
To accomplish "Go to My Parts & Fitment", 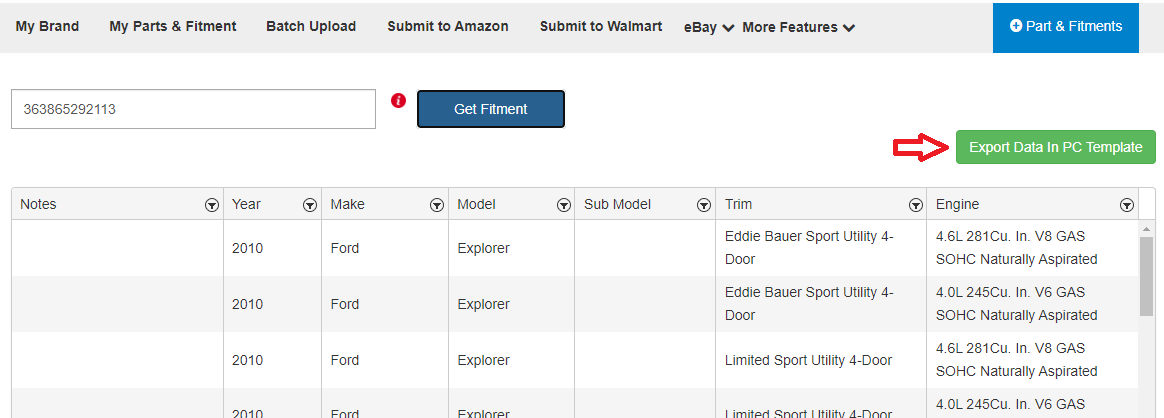I will coord(173,26).
